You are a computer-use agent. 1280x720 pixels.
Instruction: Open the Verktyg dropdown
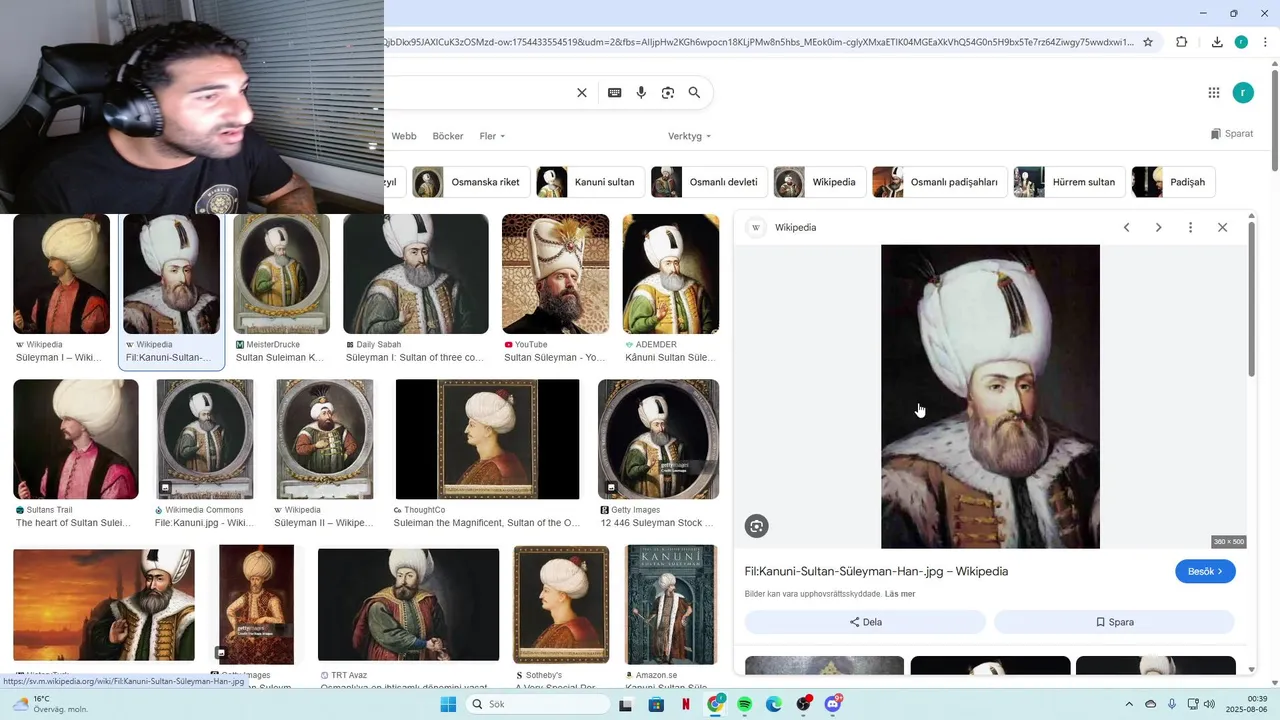pyautogui.click(x=689, y=136)
